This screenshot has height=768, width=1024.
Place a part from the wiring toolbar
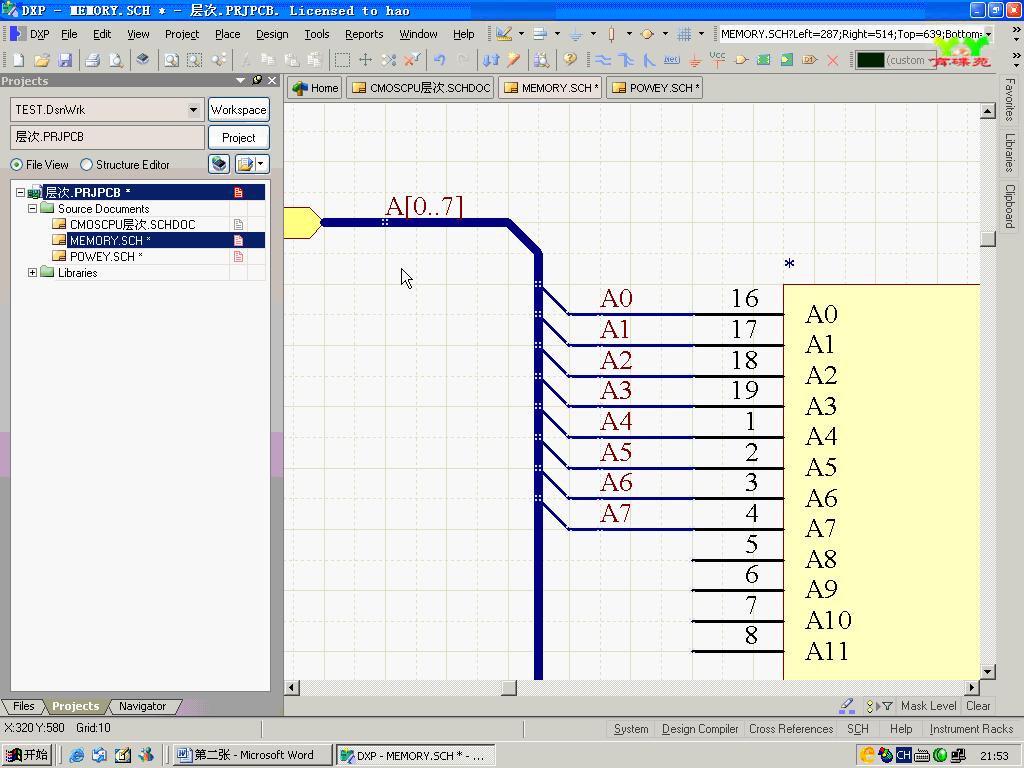[x=741, y=60]
